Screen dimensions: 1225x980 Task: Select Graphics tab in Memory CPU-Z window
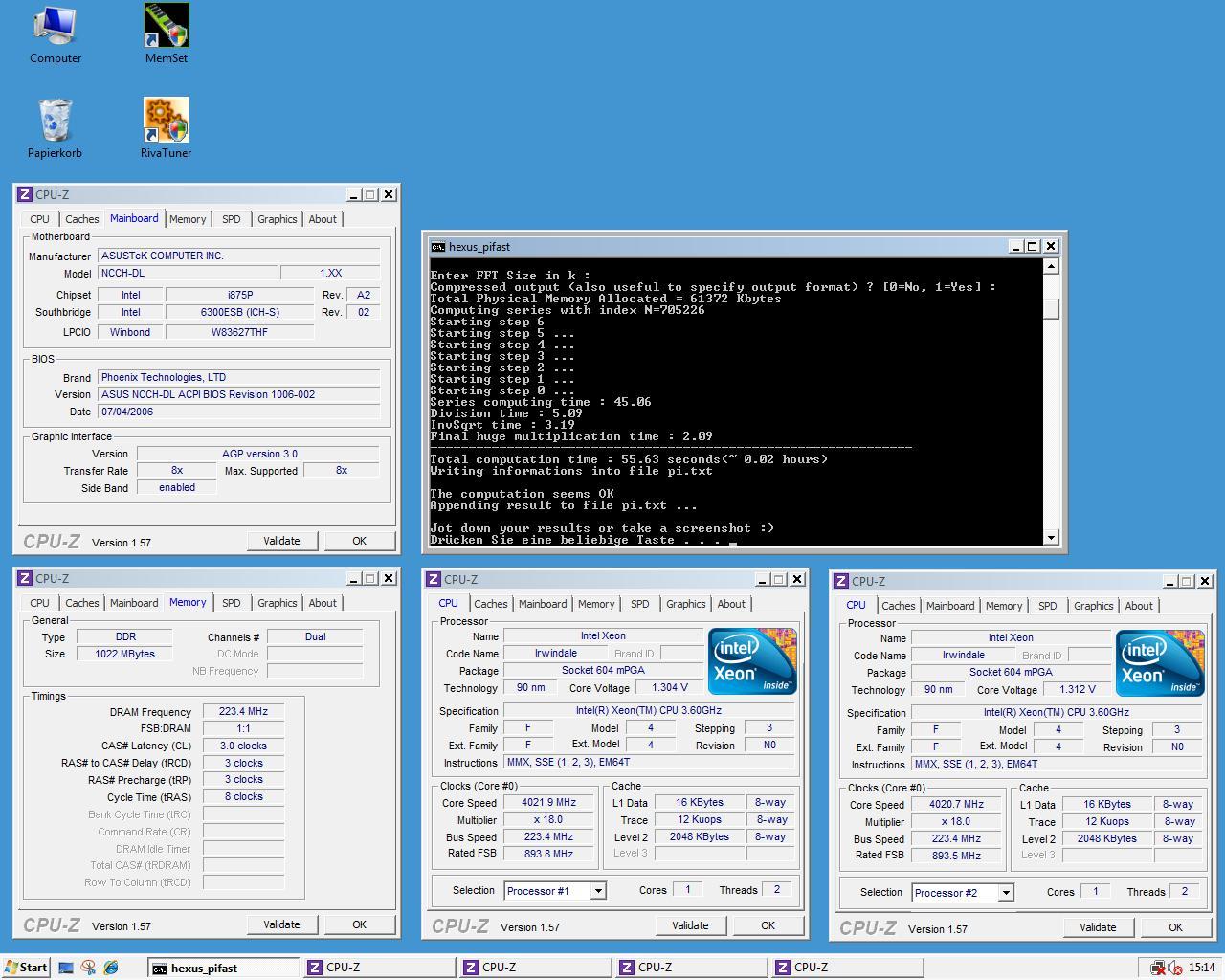coord(278,603)
